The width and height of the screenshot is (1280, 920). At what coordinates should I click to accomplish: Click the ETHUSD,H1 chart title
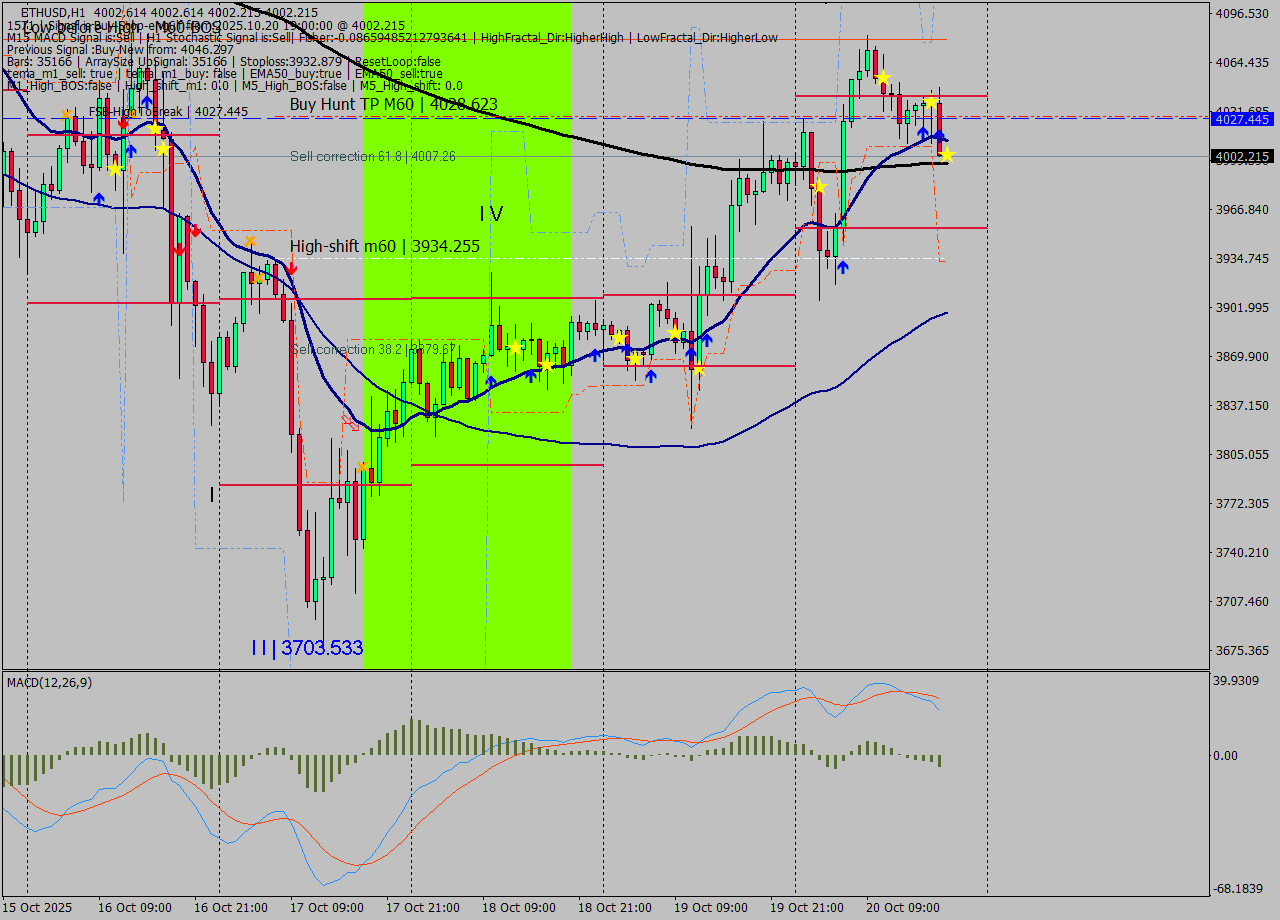[52, 12]
